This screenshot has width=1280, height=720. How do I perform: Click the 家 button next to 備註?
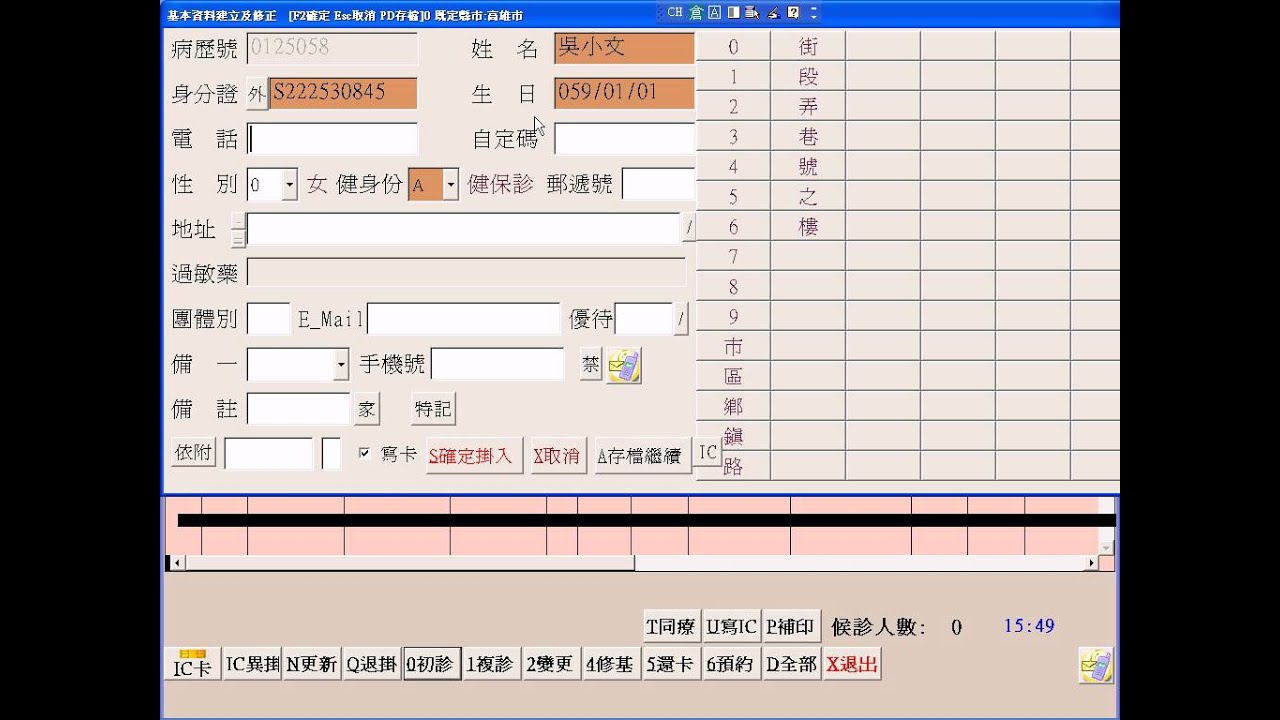coord(367,409)
